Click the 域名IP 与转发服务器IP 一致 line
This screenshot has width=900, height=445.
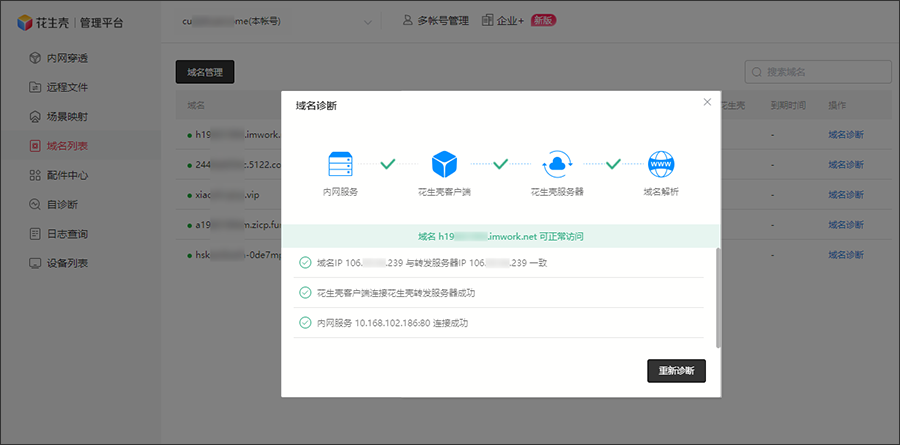click(433, 262)
